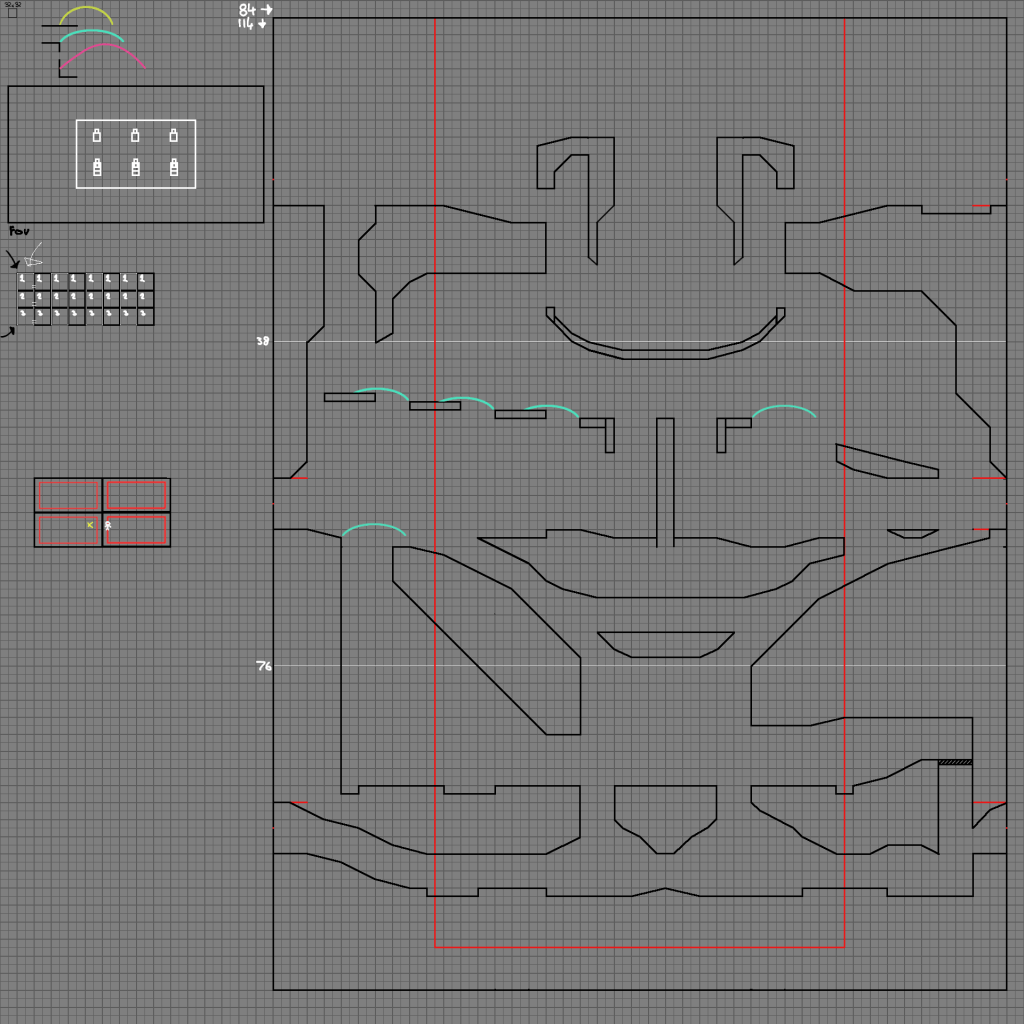
Task: Click the first top-left cell of numbered grid
Action: click(x=25, y=281)
